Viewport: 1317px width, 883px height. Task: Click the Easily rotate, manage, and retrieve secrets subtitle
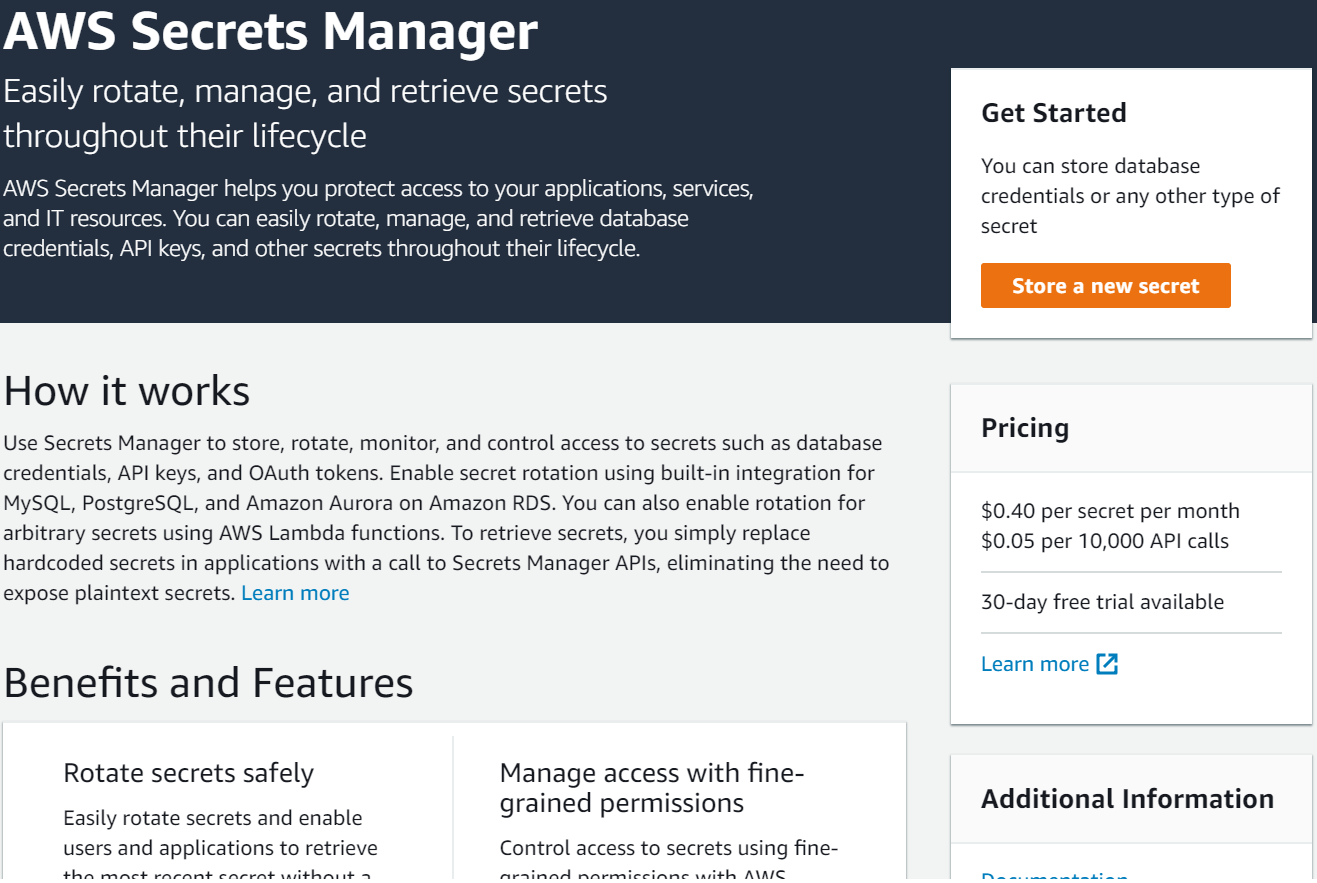click(305, 113)
